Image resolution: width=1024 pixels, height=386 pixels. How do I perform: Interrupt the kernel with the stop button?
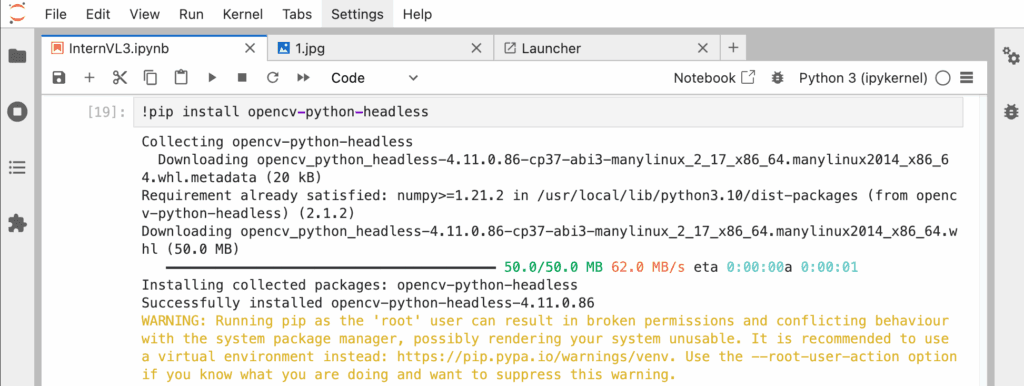pos(242,78)
